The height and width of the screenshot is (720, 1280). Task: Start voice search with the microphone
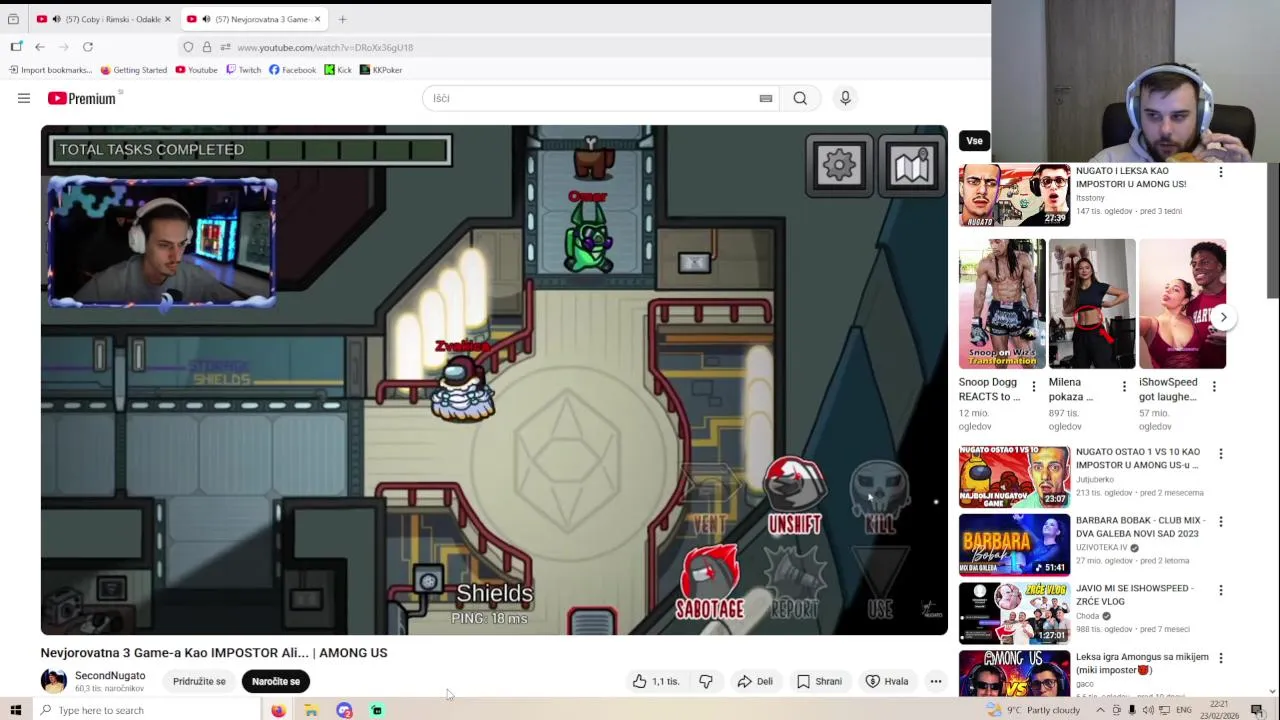coord(845,98)
